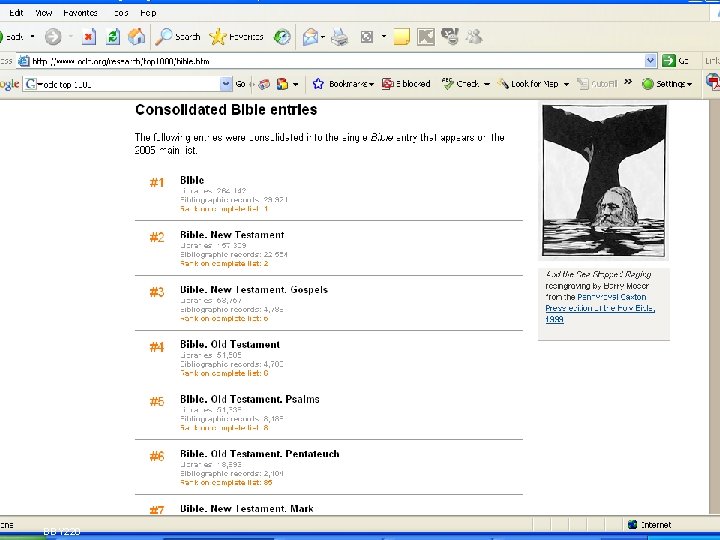Open the Google toolbar Bookmarks menu

pyautogui.click(x=351, y=84)
